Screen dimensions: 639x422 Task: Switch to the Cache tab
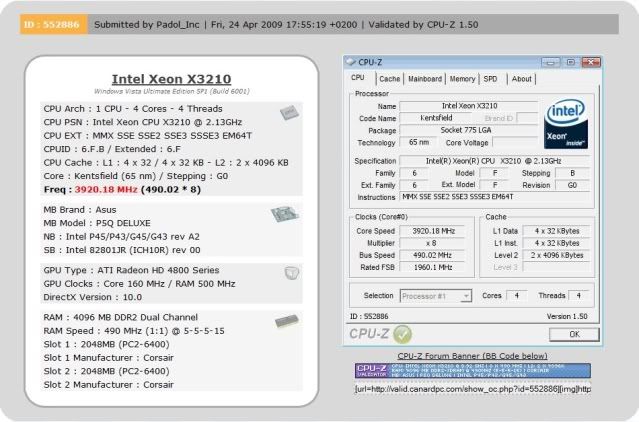pyautogui.click(x=390, y=79)
